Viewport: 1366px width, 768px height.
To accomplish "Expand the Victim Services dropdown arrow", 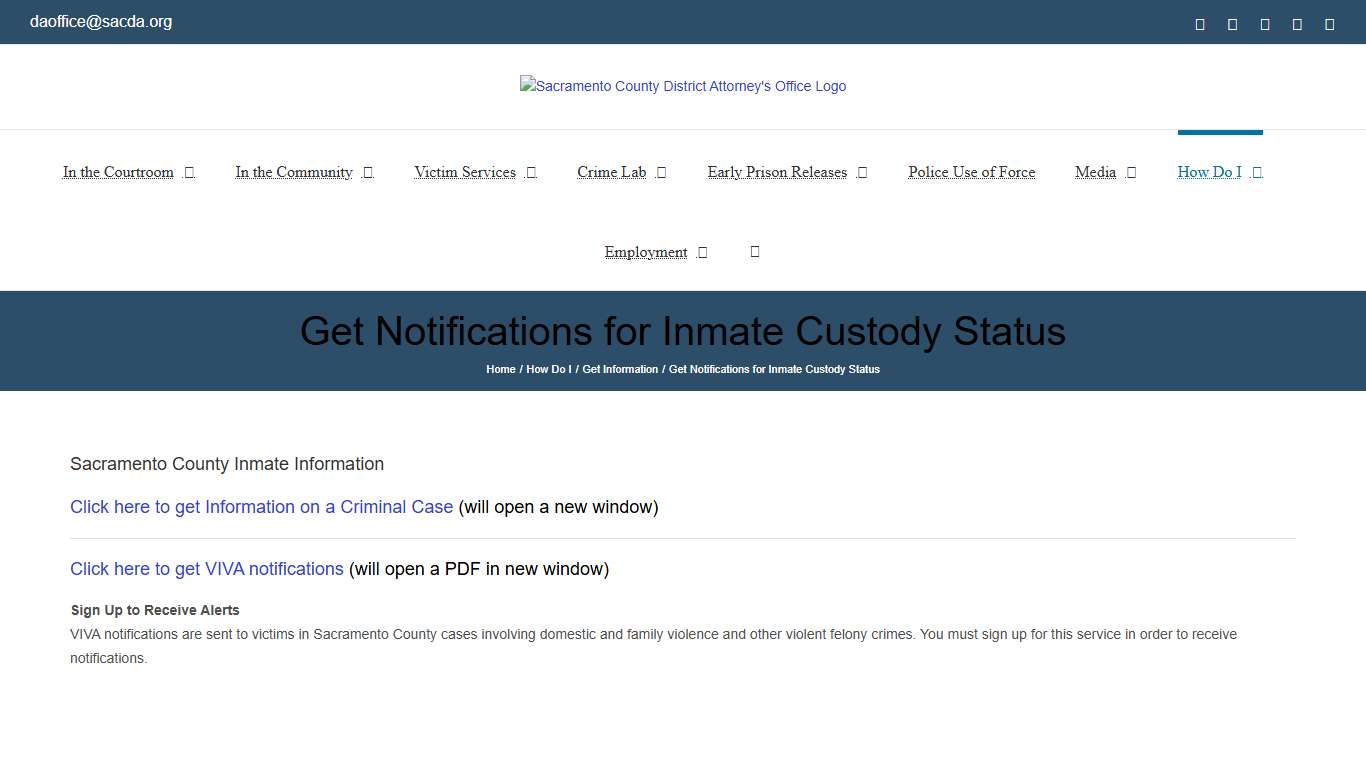I will click(x=531, y=172).
